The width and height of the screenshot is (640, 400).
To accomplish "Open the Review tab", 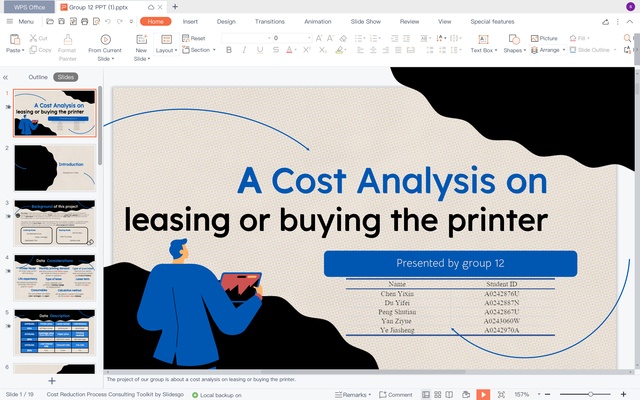I will click(x=409, y=22).
